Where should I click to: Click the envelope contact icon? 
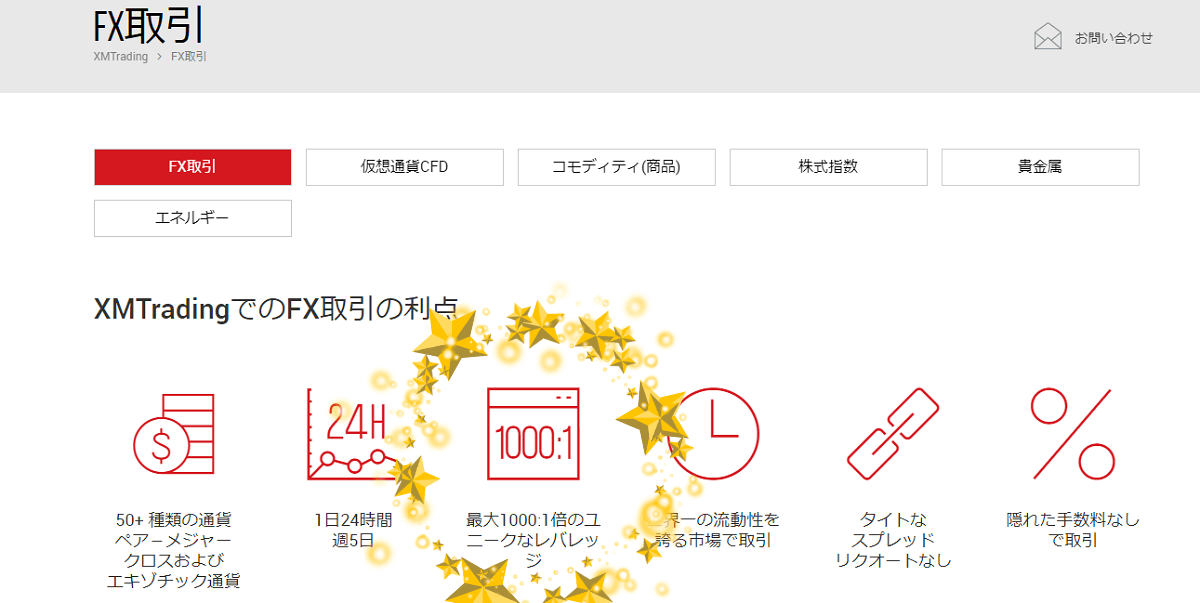point(1048,37)
